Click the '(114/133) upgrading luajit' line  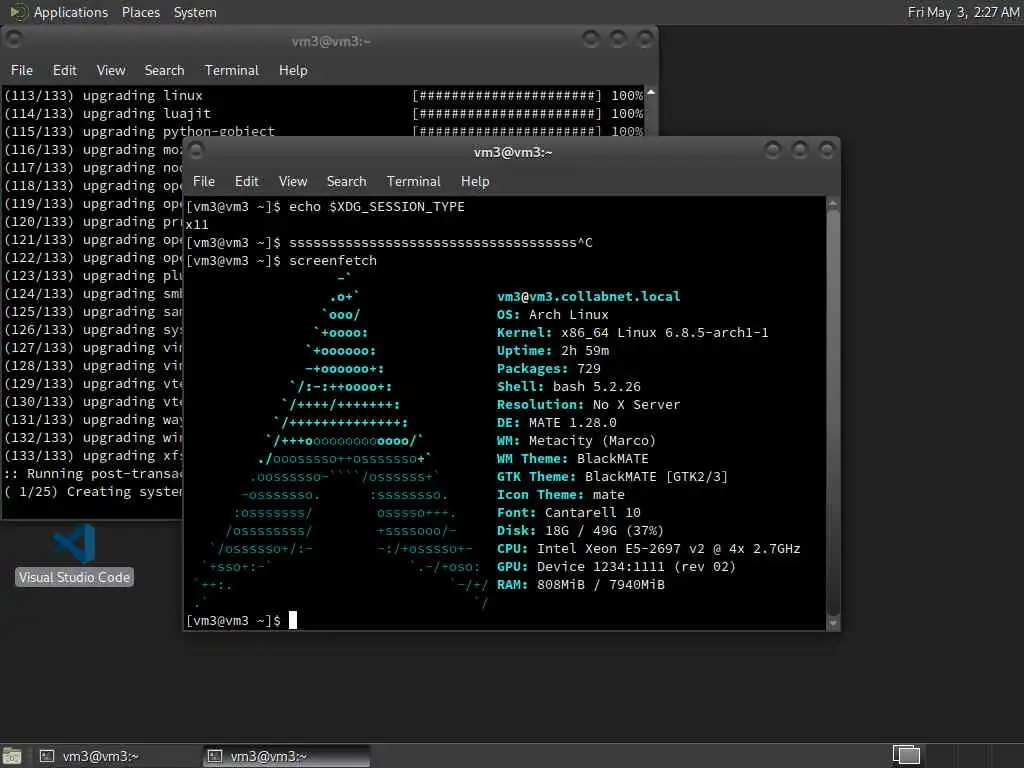coord(324,114)
